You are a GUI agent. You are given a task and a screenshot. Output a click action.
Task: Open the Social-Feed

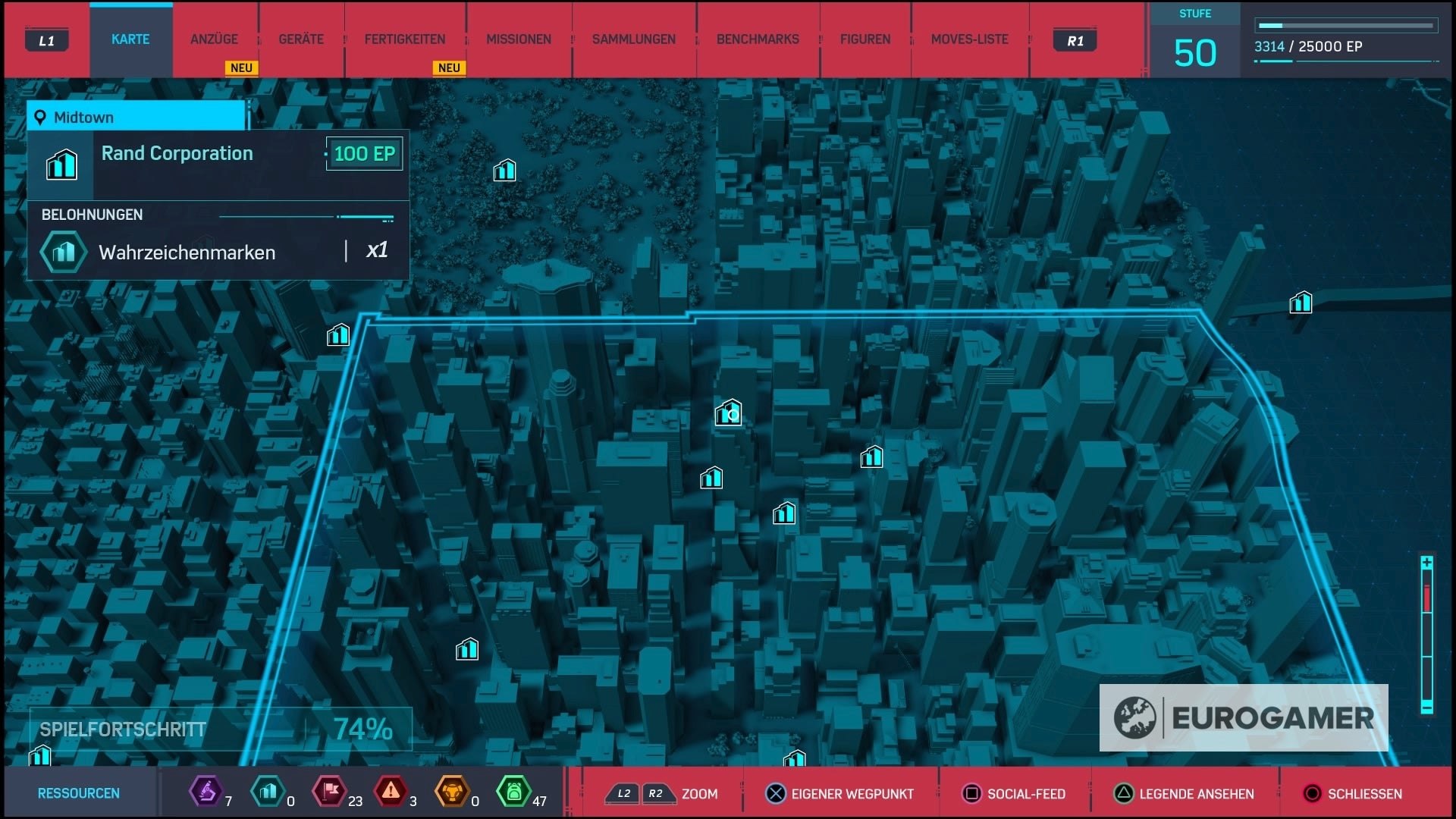pyautogui.click(x=1014, y=793)
